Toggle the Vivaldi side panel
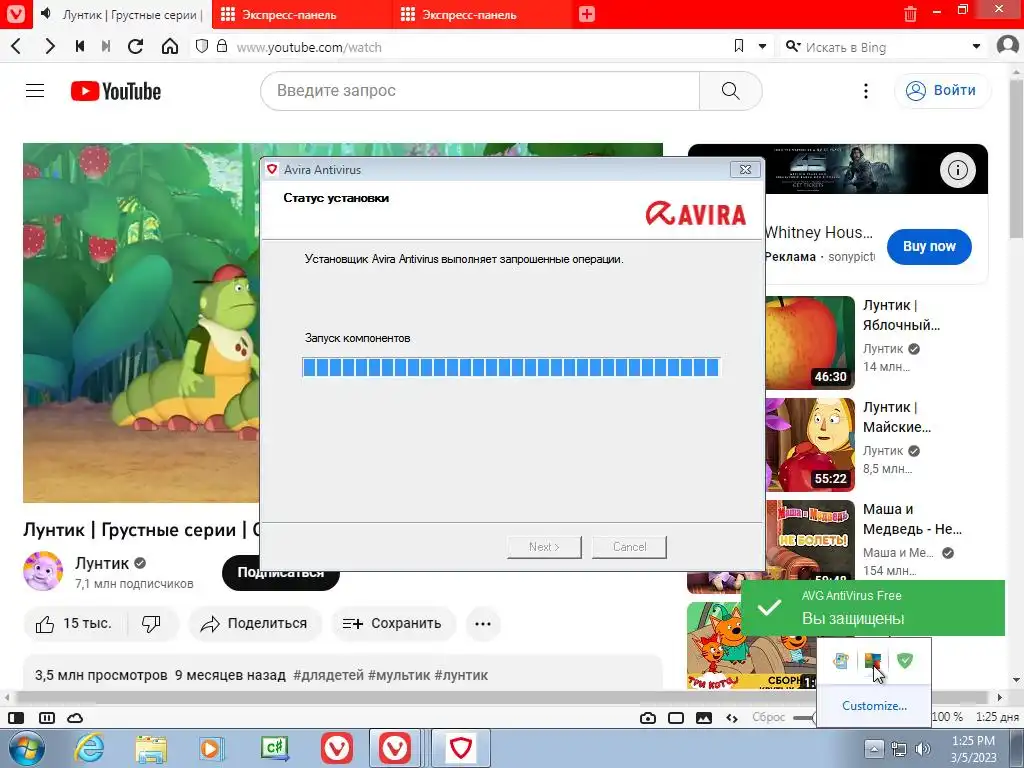This screenshot has height=768, width=1024. click(16, 718)
